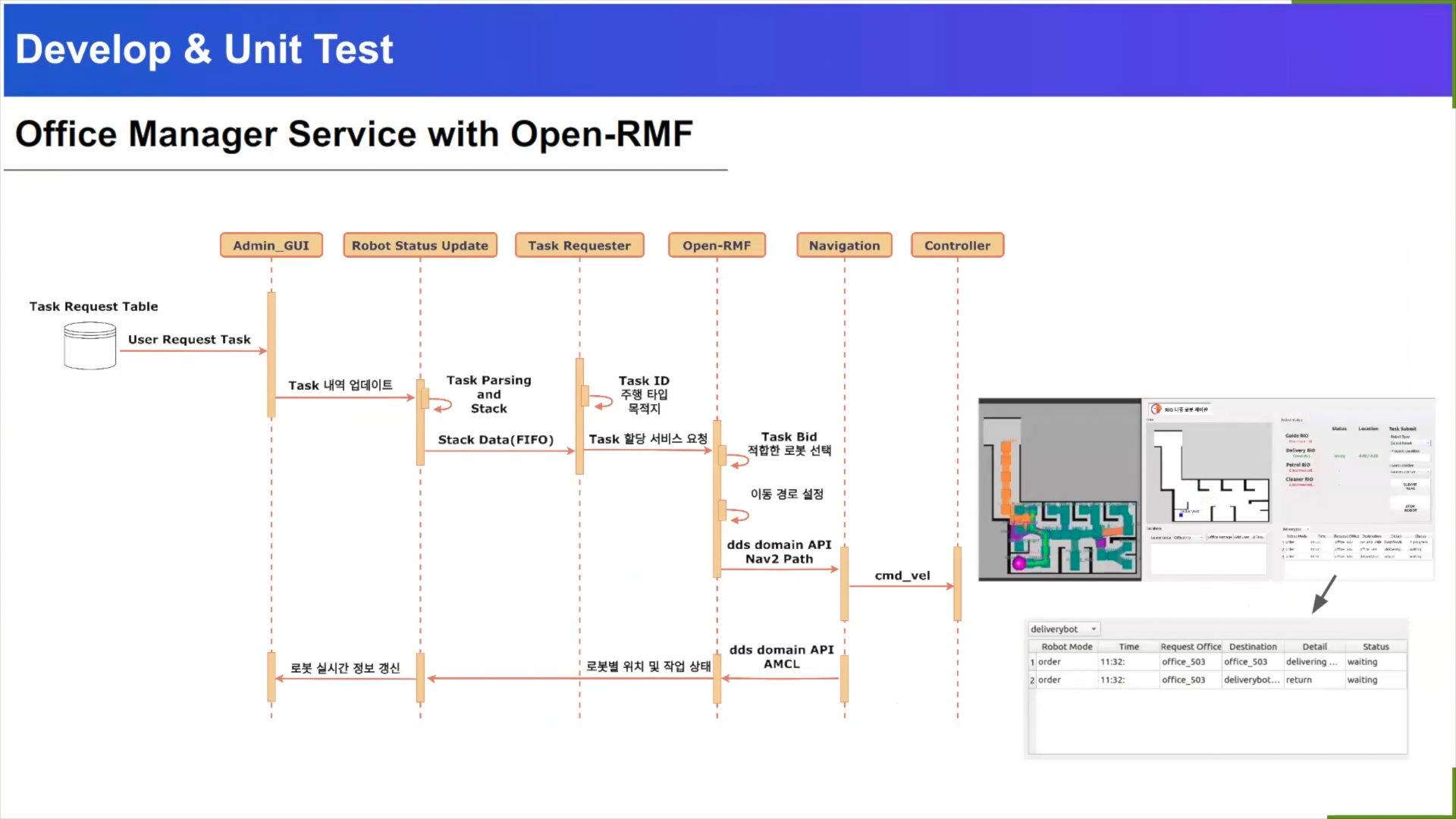This screenshot has height=819, width=1456.
Task: Click the magenta robot marker on colored map
Action: coord(1019,563)
